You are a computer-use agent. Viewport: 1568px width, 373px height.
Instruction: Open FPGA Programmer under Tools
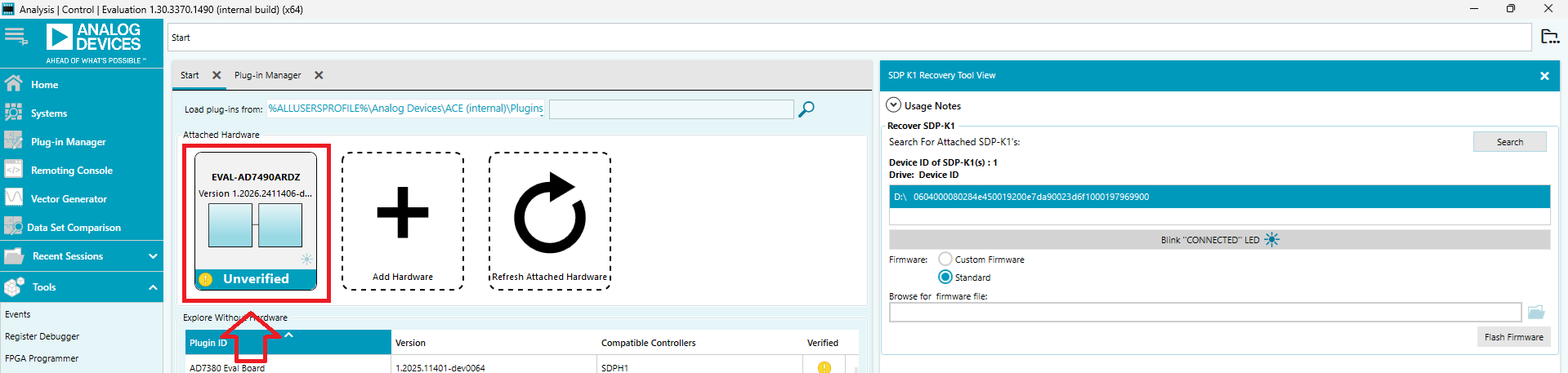click(x=42, y=358)
